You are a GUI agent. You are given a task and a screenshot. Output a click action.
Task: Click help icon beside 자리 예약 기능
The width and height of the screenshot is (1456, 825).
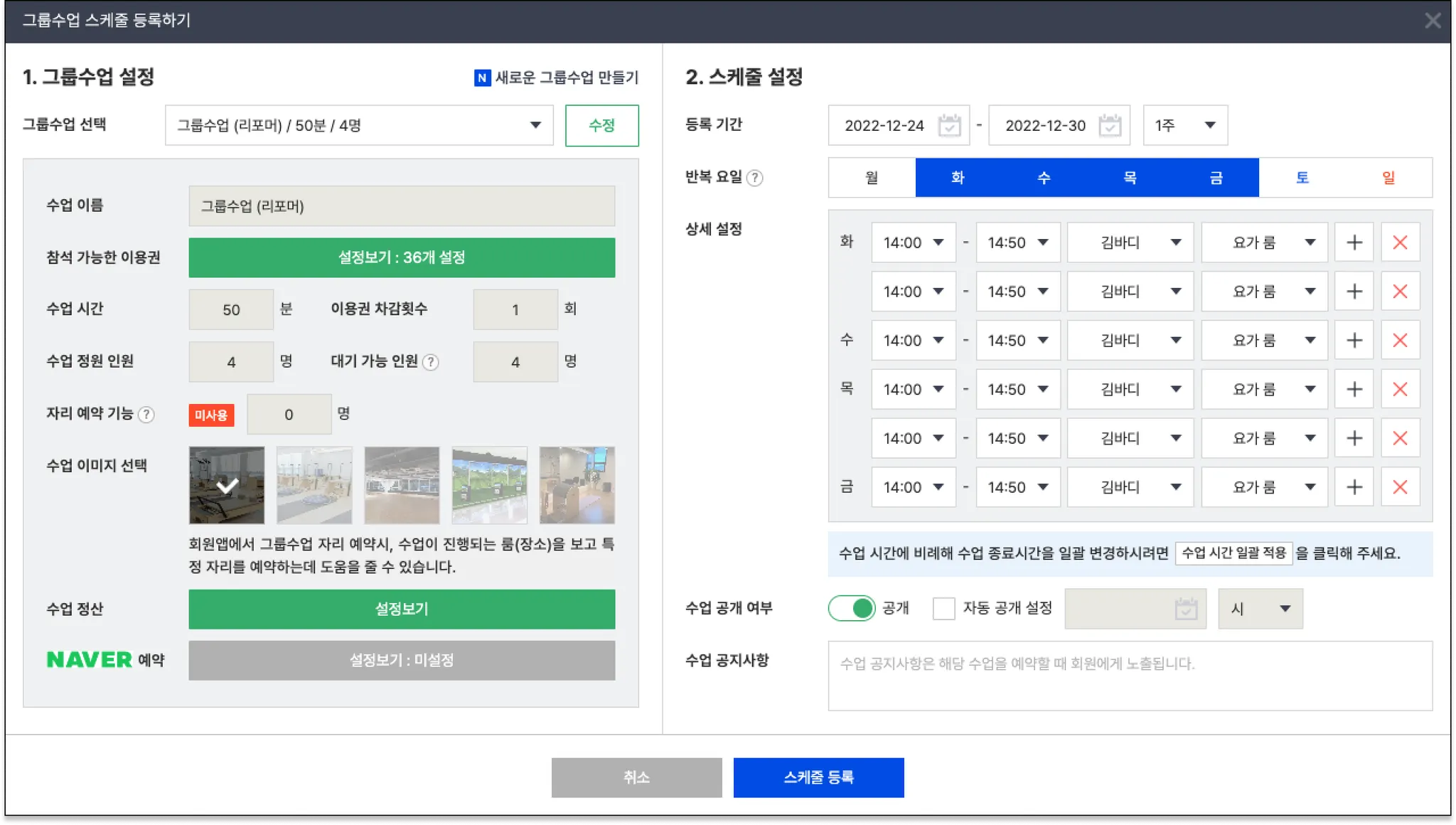click(146, 415)
